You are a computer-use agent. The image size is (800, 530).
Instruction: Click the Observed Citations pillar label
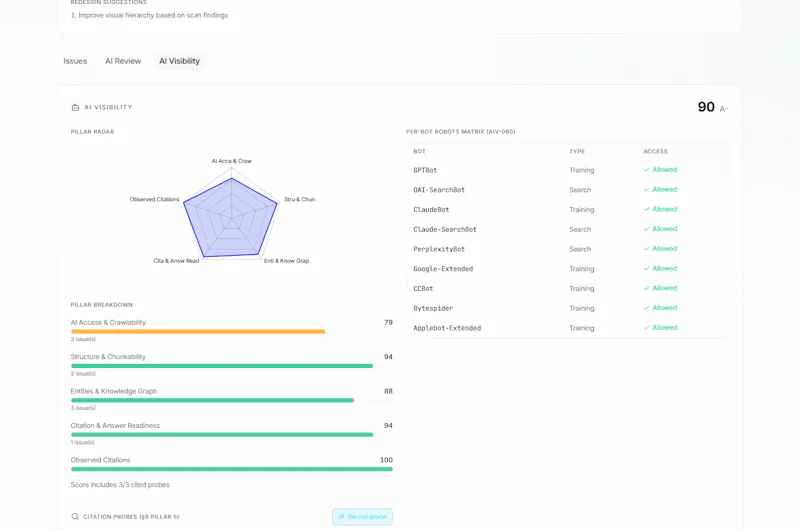(x=101, y=460)
